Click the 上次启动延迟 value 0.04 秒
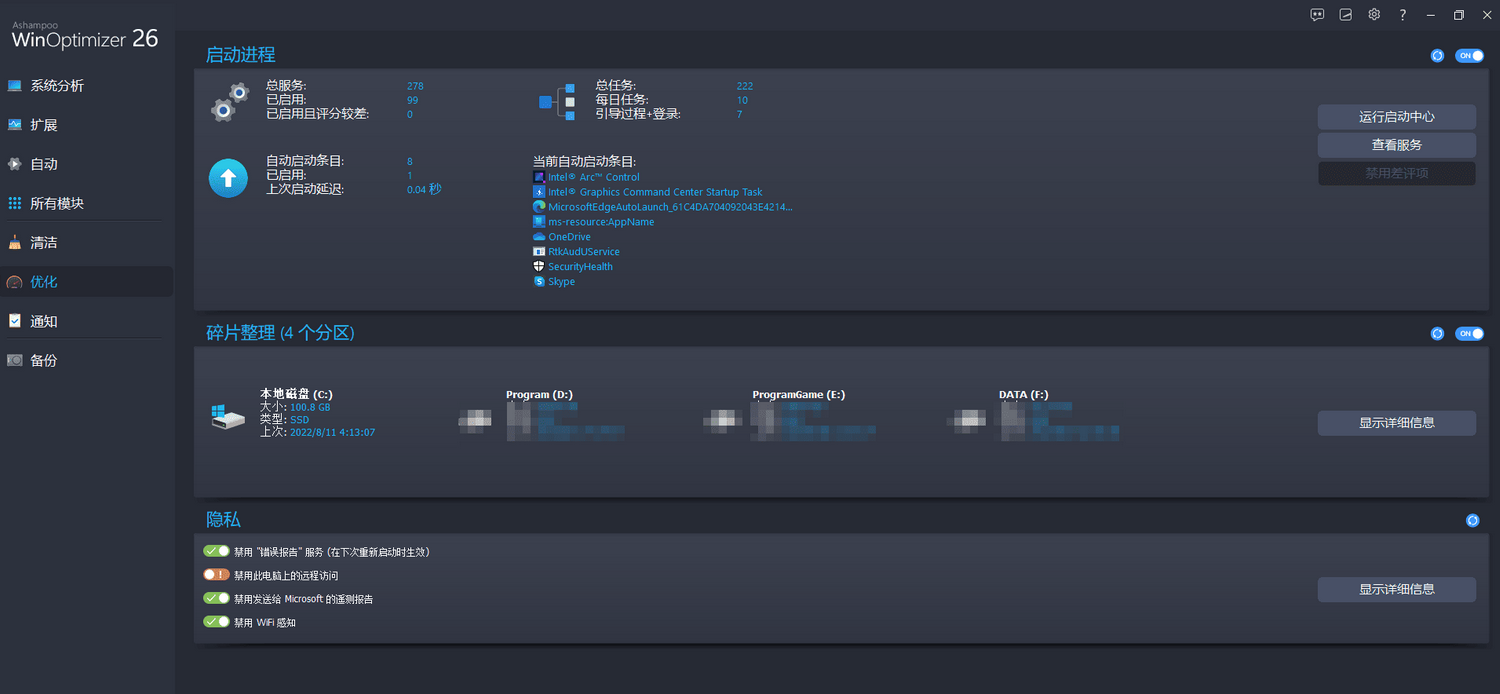The image size is (1500, 694). coord(424,189)
